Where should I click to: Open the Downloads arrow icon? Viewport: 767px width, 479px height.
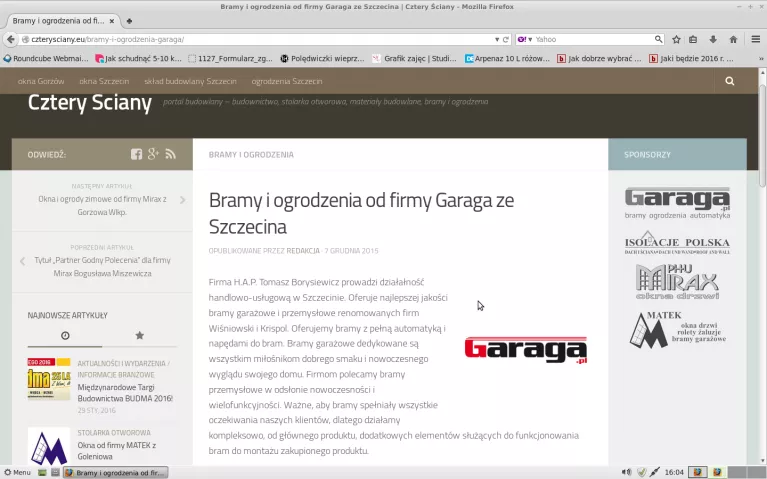coord(713,39)
